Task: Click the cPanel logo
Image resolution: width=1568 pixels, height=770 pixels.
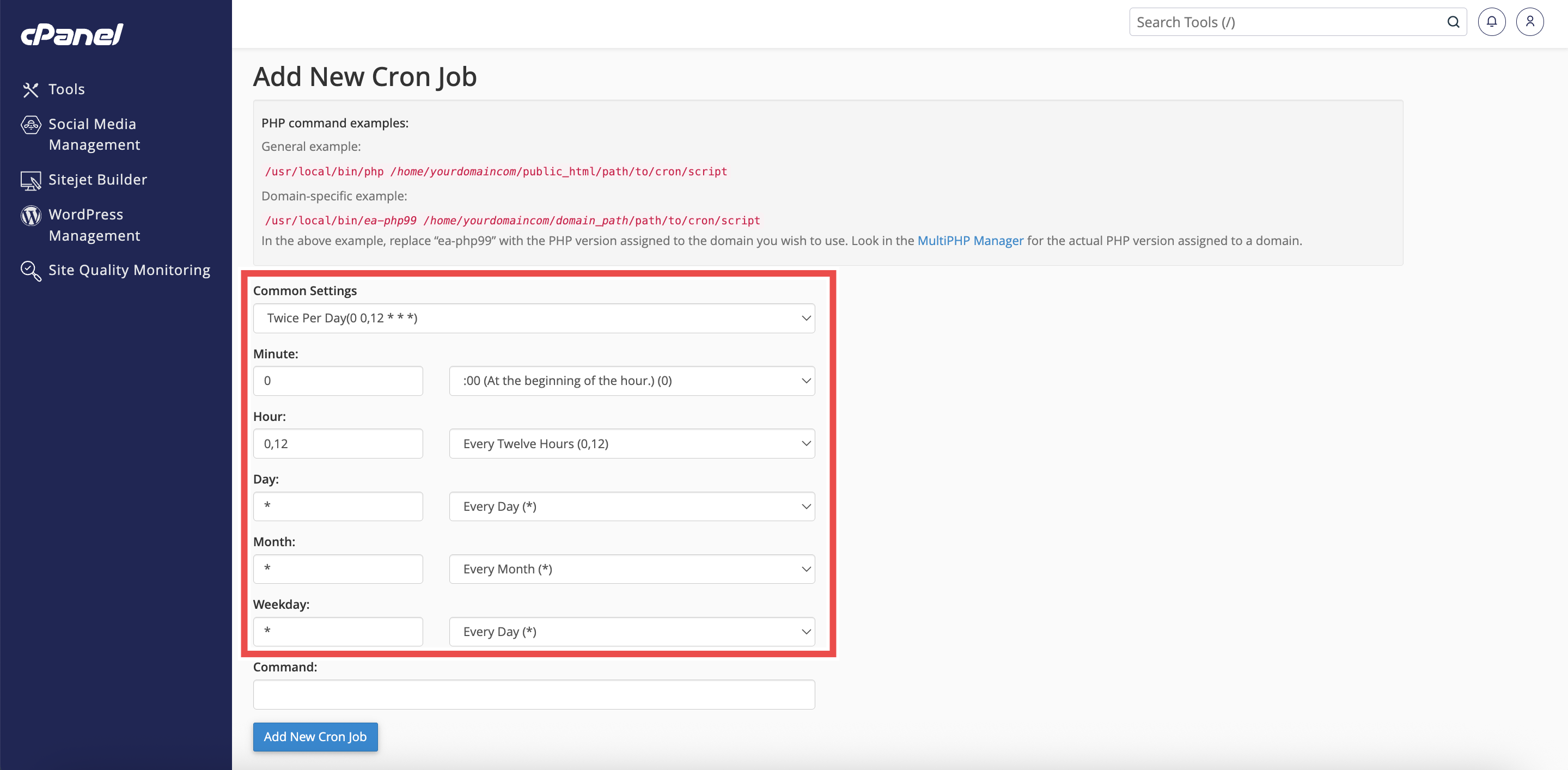Action: tap(72, 34)
